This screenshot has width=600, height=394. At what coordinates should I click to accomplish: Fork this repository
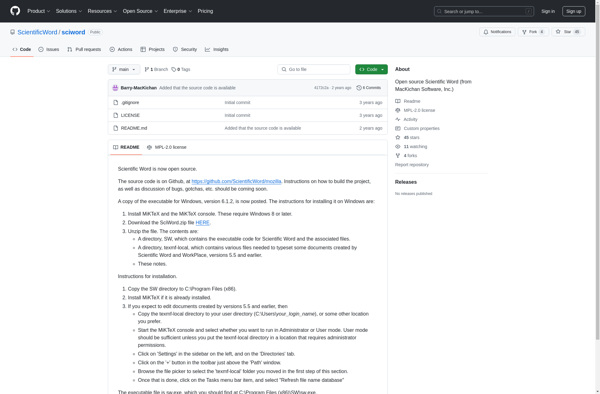click(533, 32)
